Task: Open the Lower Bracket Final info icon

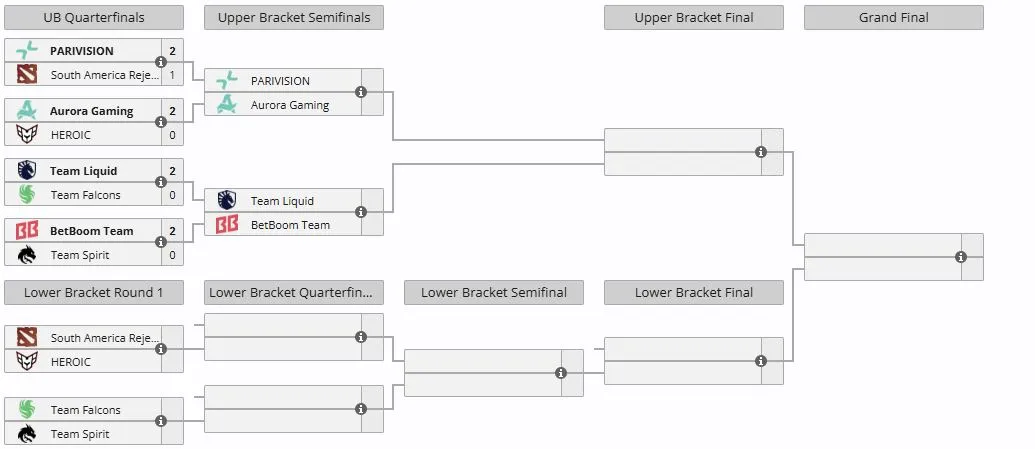Action: (760, 361)
